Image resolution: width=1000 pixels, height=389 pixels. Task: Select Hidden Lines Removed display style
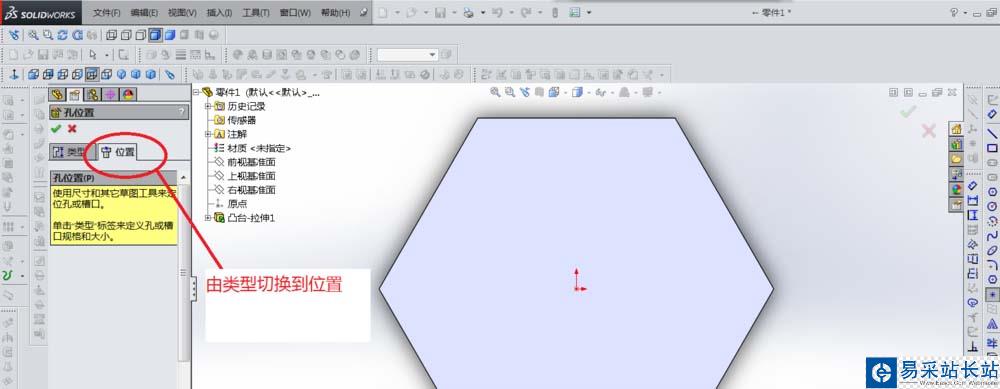140,35
